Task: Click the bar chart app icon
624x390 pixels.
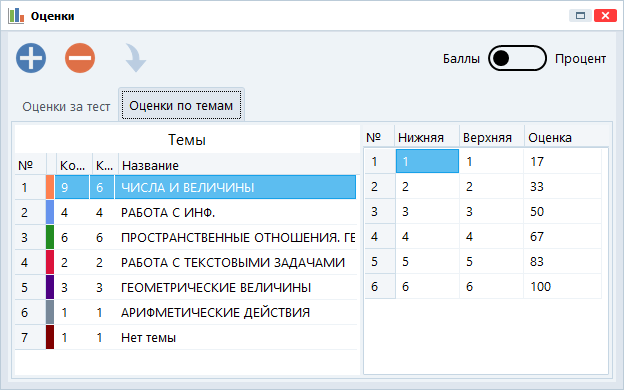Action: coord(16,16)
